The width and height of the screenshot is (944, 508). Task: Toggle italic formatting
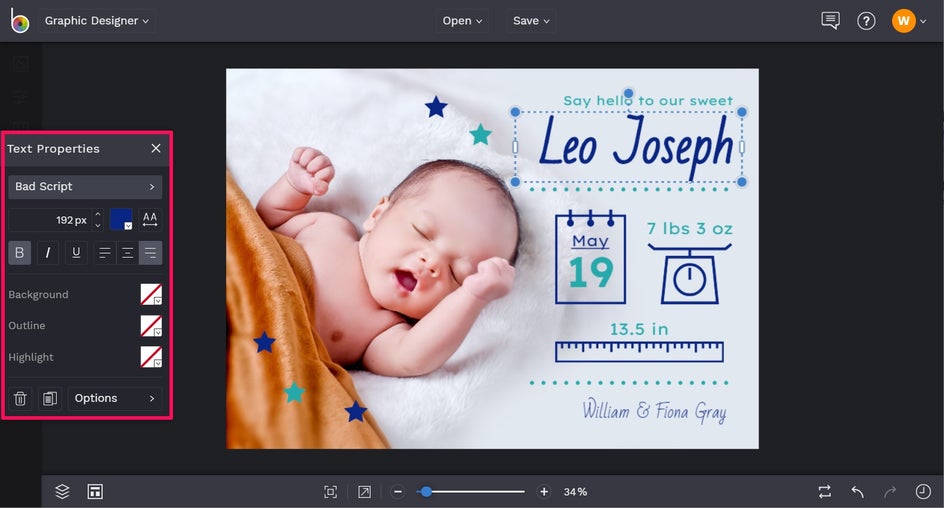pos(48,253)
